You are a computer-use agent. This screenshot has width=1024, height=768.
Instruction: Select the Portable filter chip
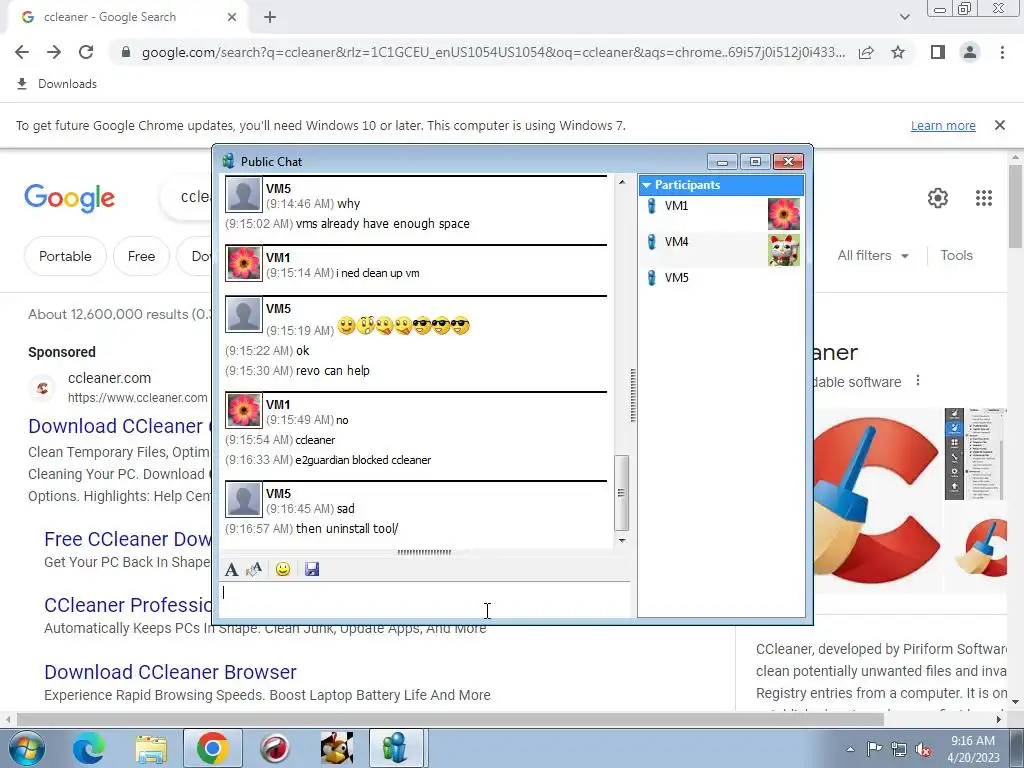coord(65,256)
